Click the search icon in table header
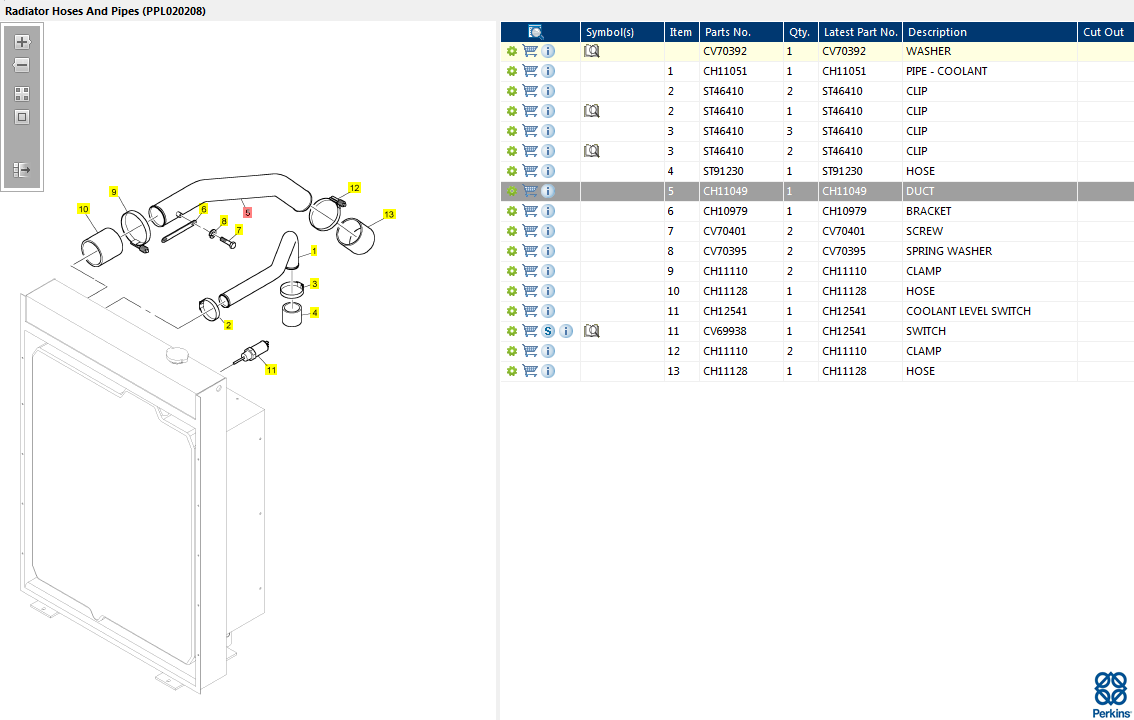The height and width of the screenshot is (720, 1134). pyautogui.click(x=536, y=32)
